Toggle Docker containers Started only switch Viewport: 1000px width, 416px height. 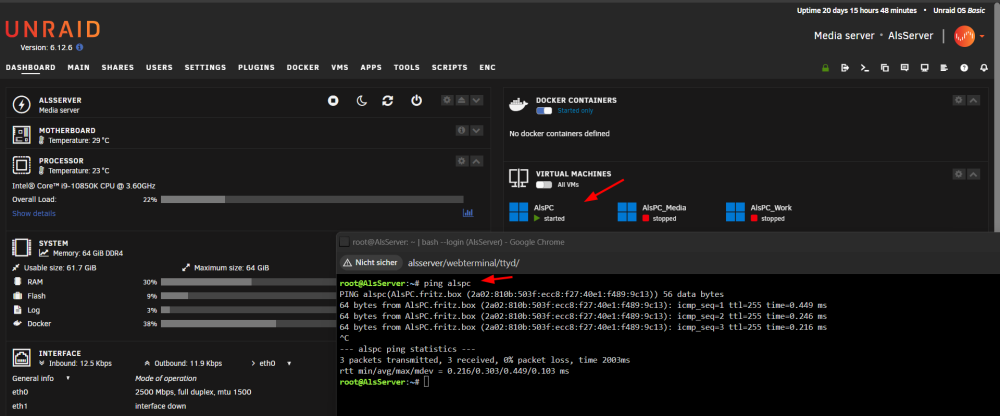[x=544, y=110]
